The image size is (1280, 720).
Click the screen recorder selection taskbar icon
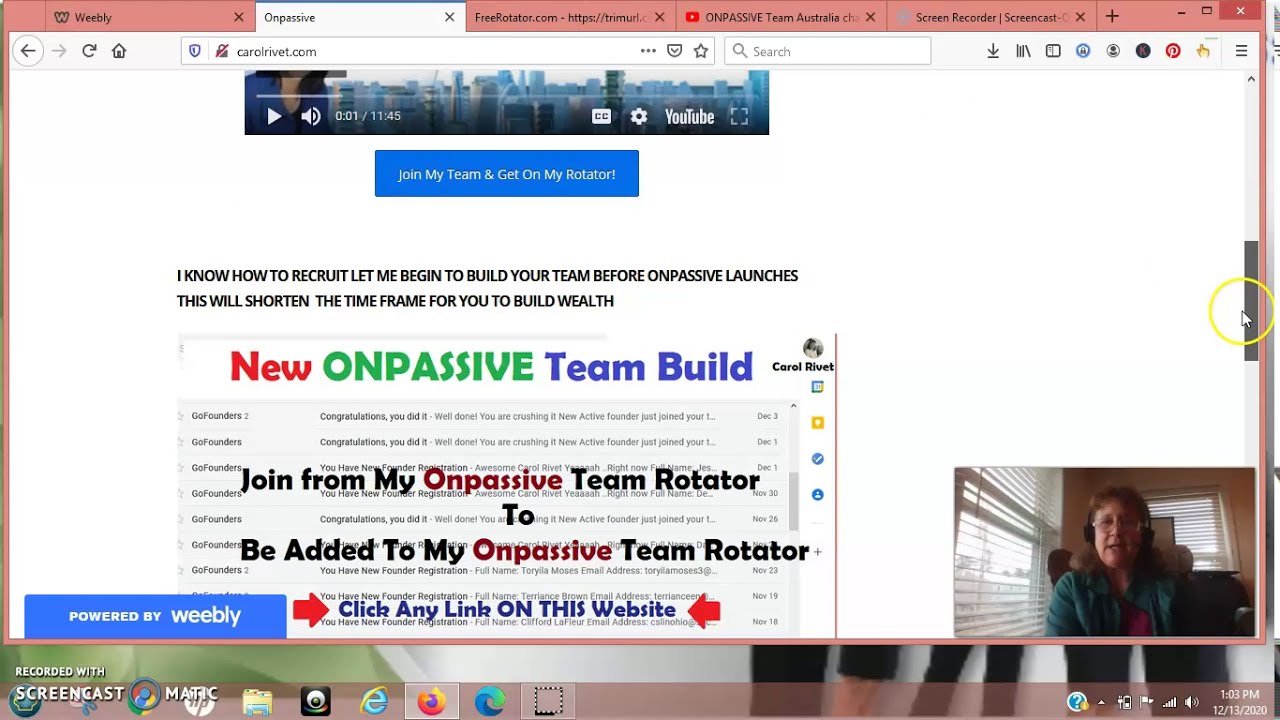click(x=548, y=701)
